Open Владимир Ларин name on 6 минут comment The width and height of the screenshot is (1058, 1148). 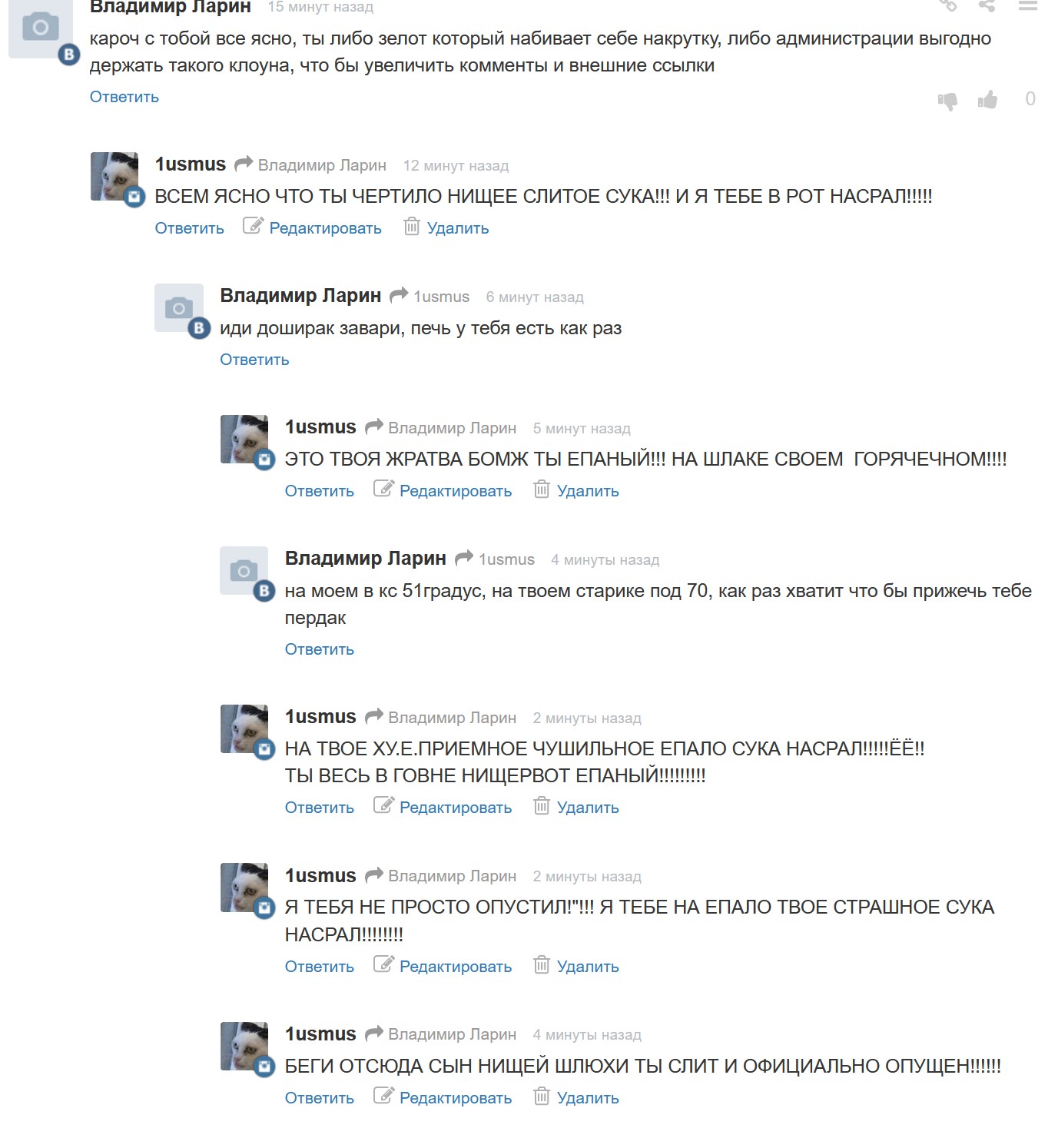click(x=300, y=296)
